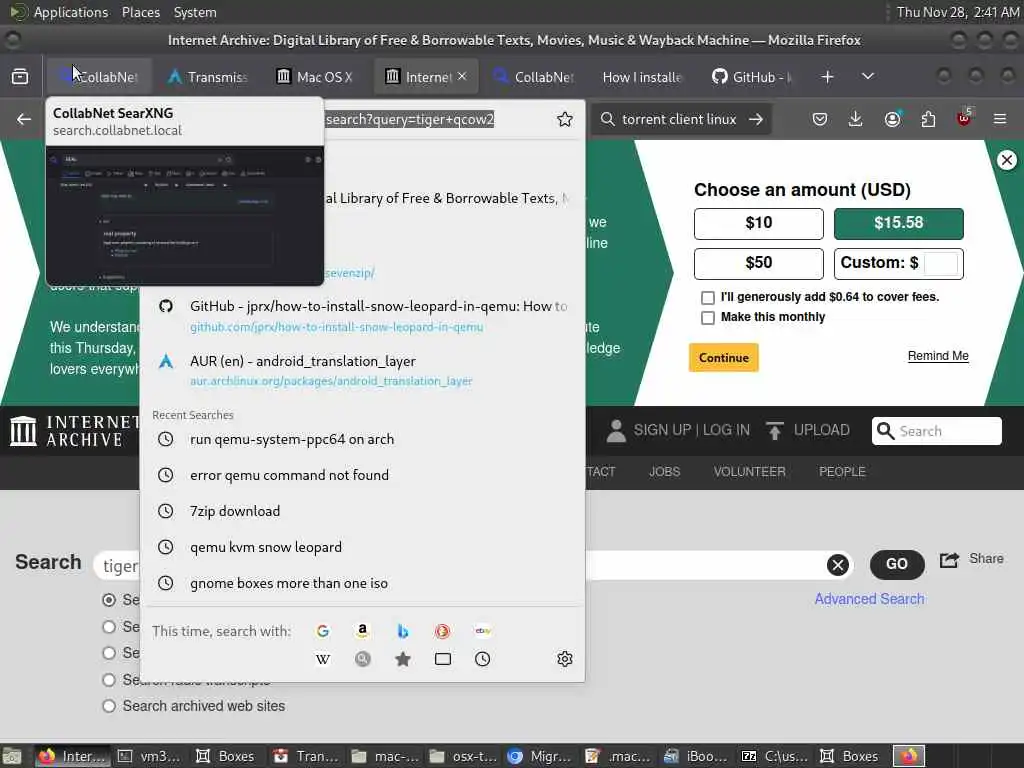Clear the Internet Archive search field
Viewport: 1024px width, 768px height.
[x=838, y=565]
